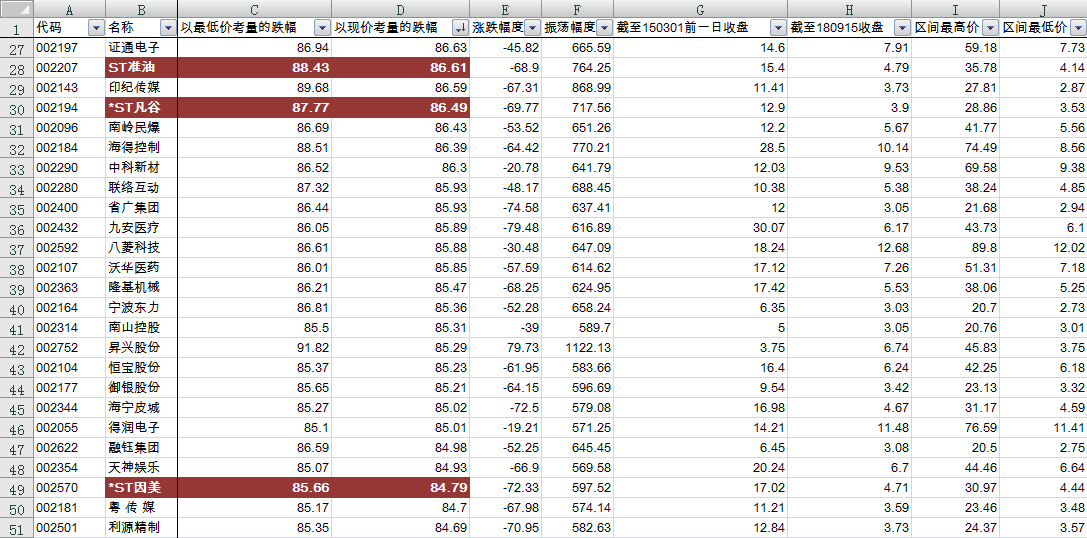The height and width of the screenshot is (538, 1087).
Task: Click cell with code 002501
Action: [69, 528]
